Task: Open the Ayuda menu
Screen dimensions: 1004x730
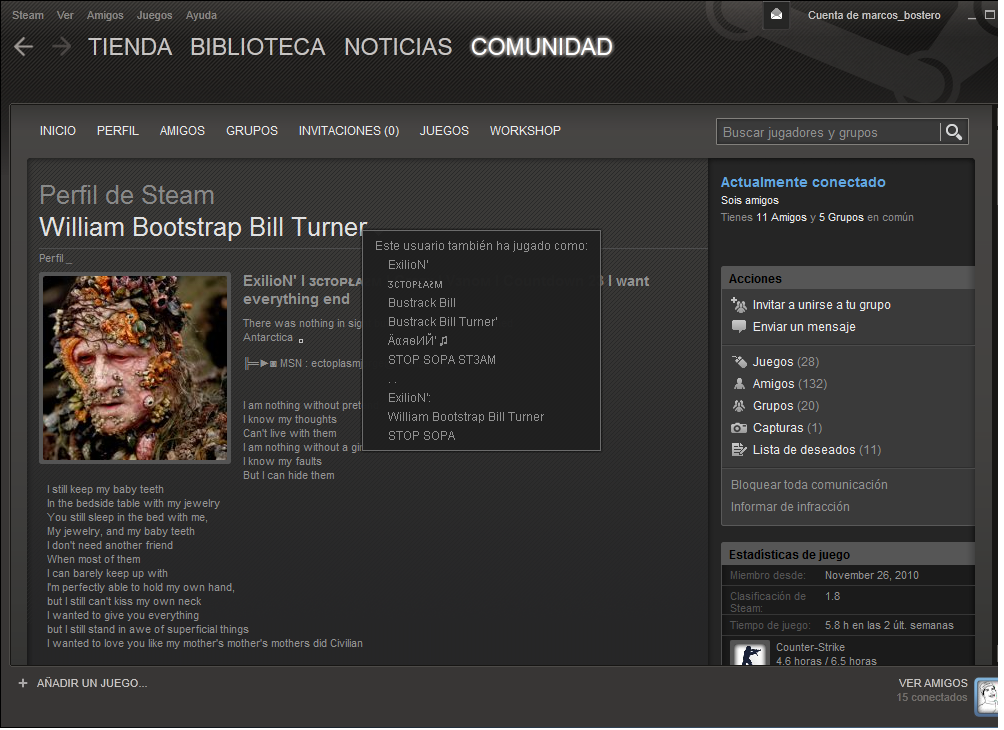Action: click(x=201, y=15)
